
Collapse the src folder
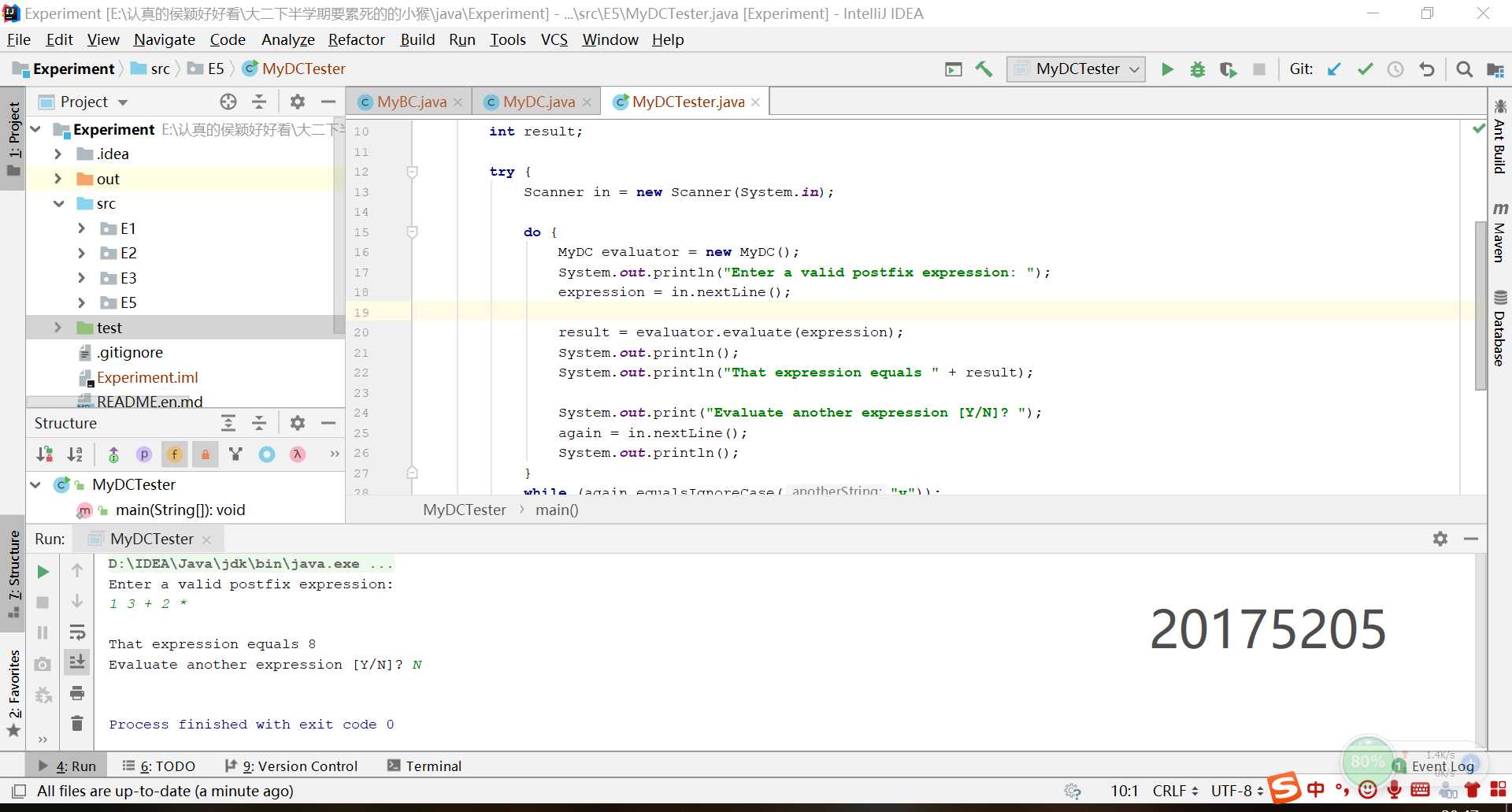tap(58, 204)
